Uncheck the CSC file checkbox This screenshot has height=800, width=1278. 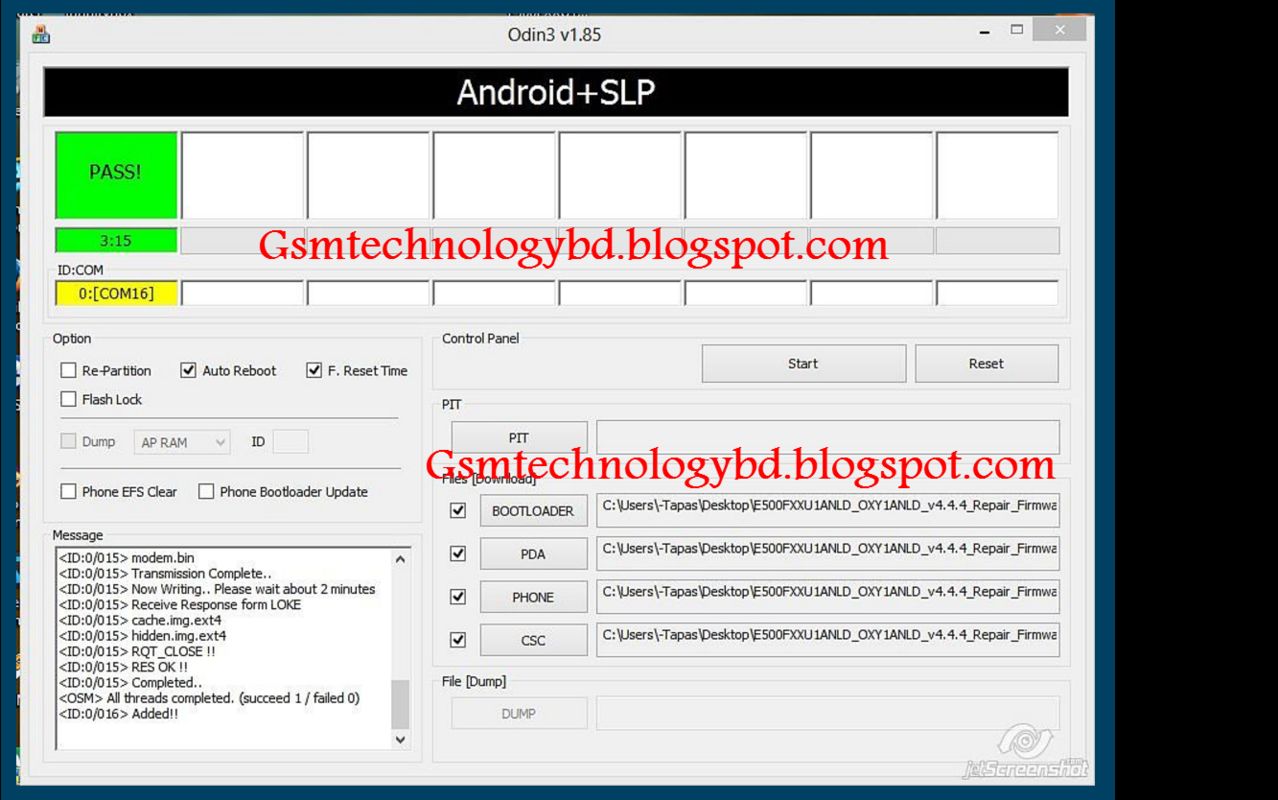coord(458,640)
